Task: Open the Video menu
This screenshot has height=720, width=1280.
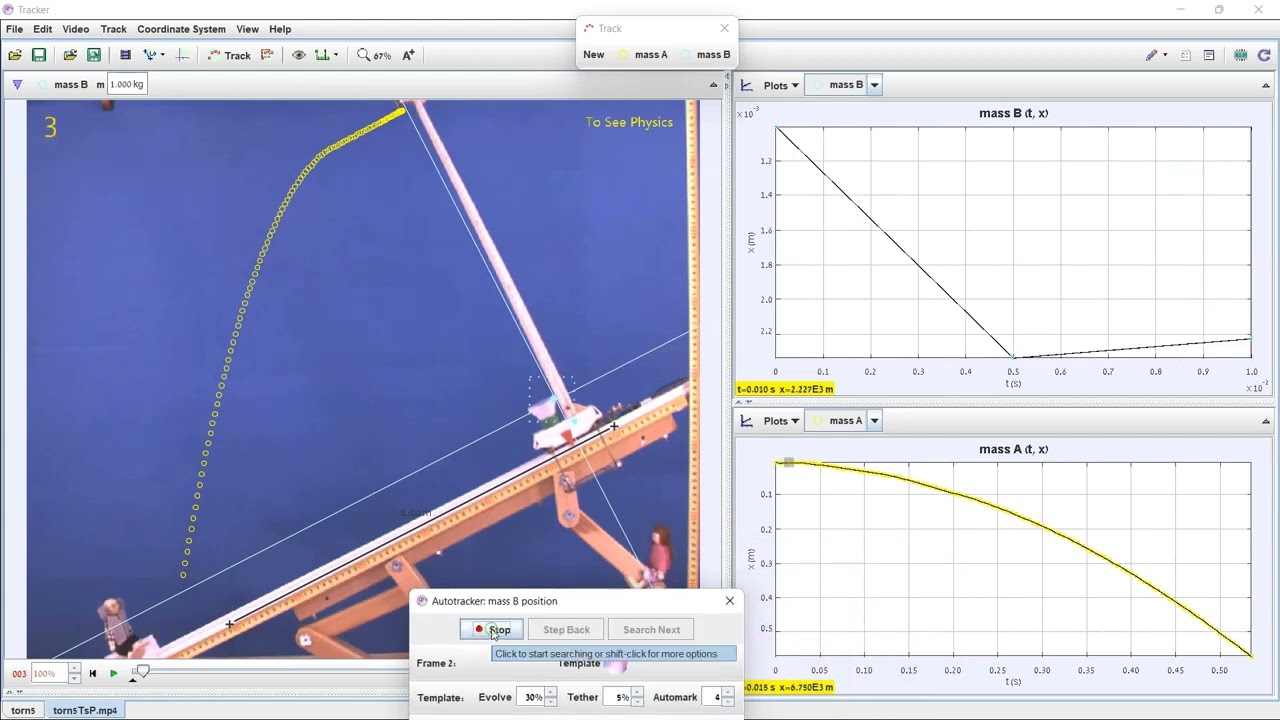Action: 76,29
